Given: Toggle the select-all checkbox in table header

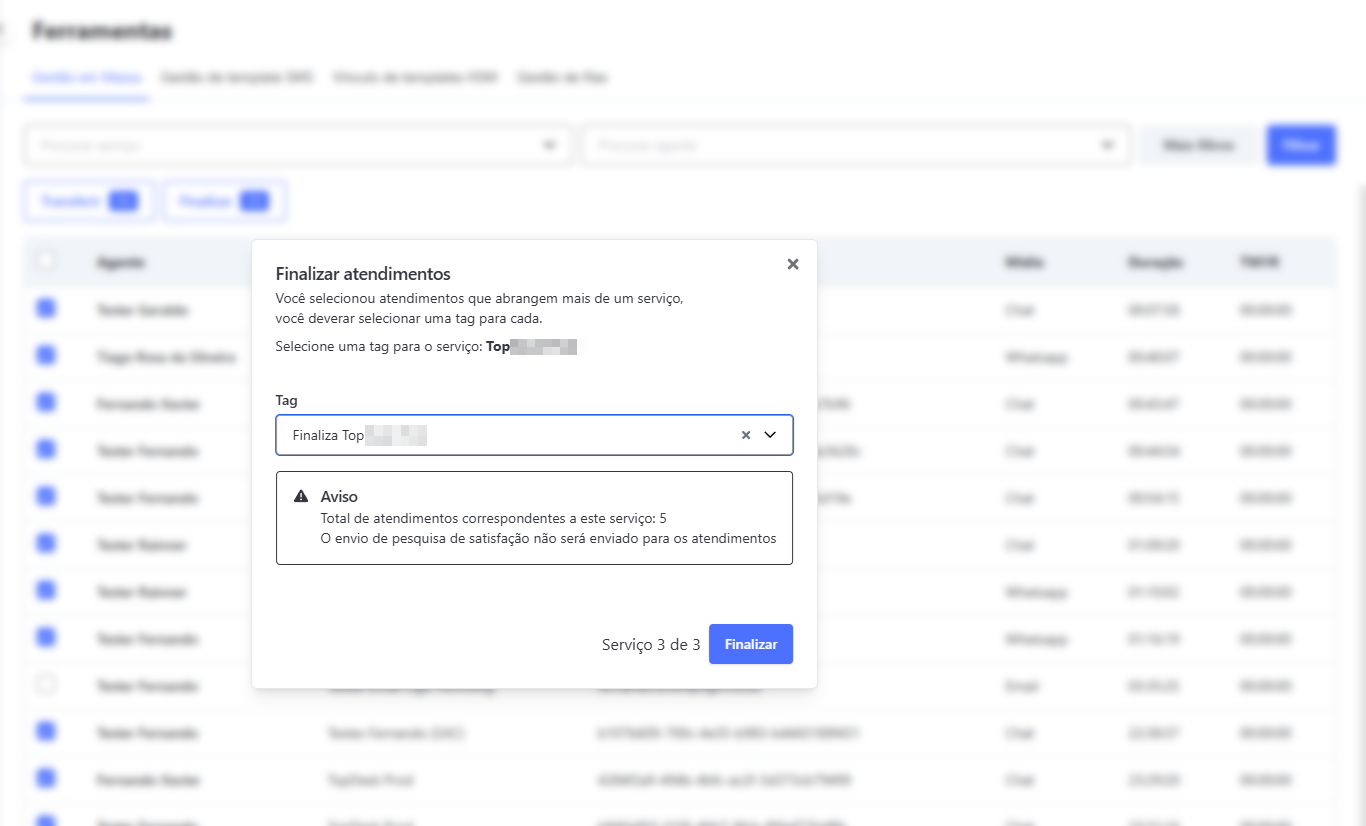Looking at the screenshot, I should [46, 261].
